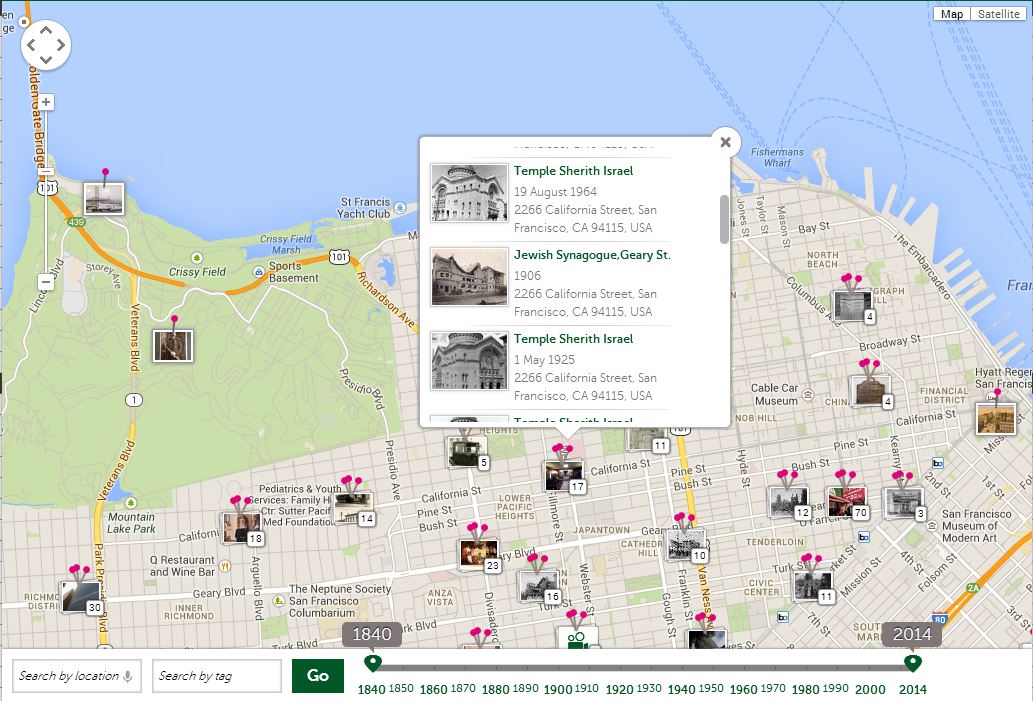This screenshot has height=701, width=1033.
Task: Click the Search by tag field
Action: [x=217, y=675]
